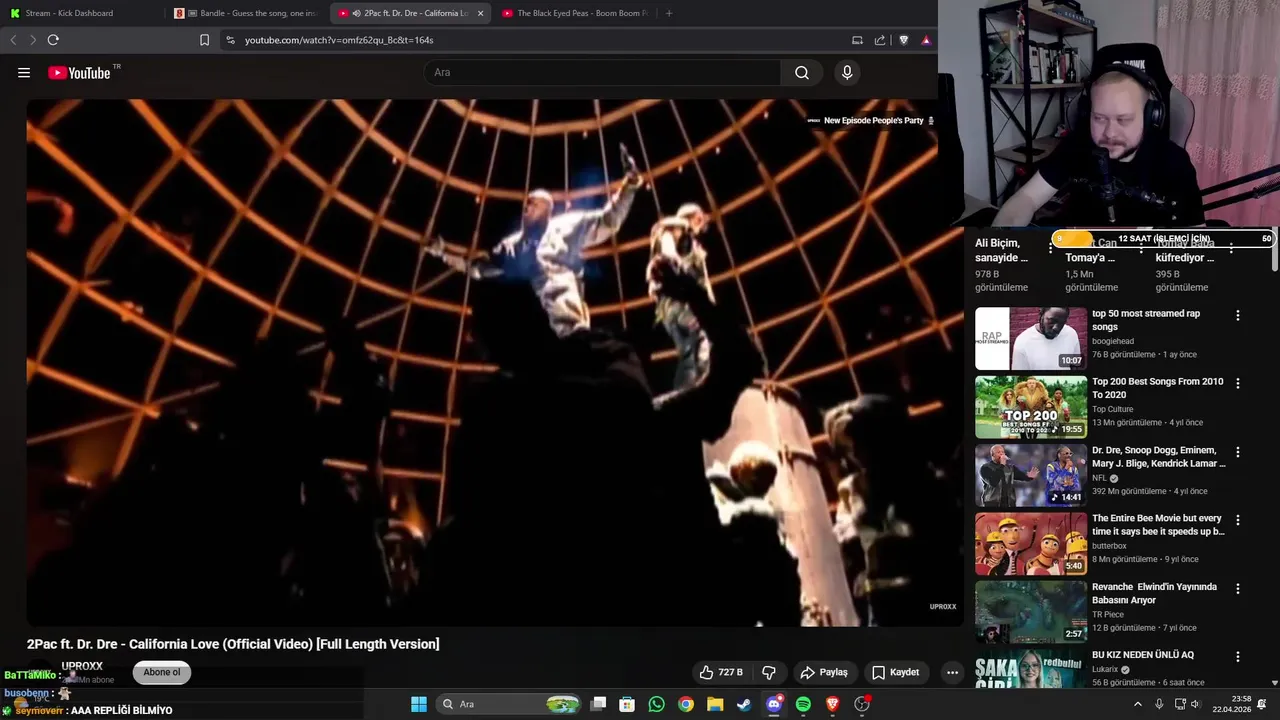Start voice search with microphone icon

(x=847, y=73)
